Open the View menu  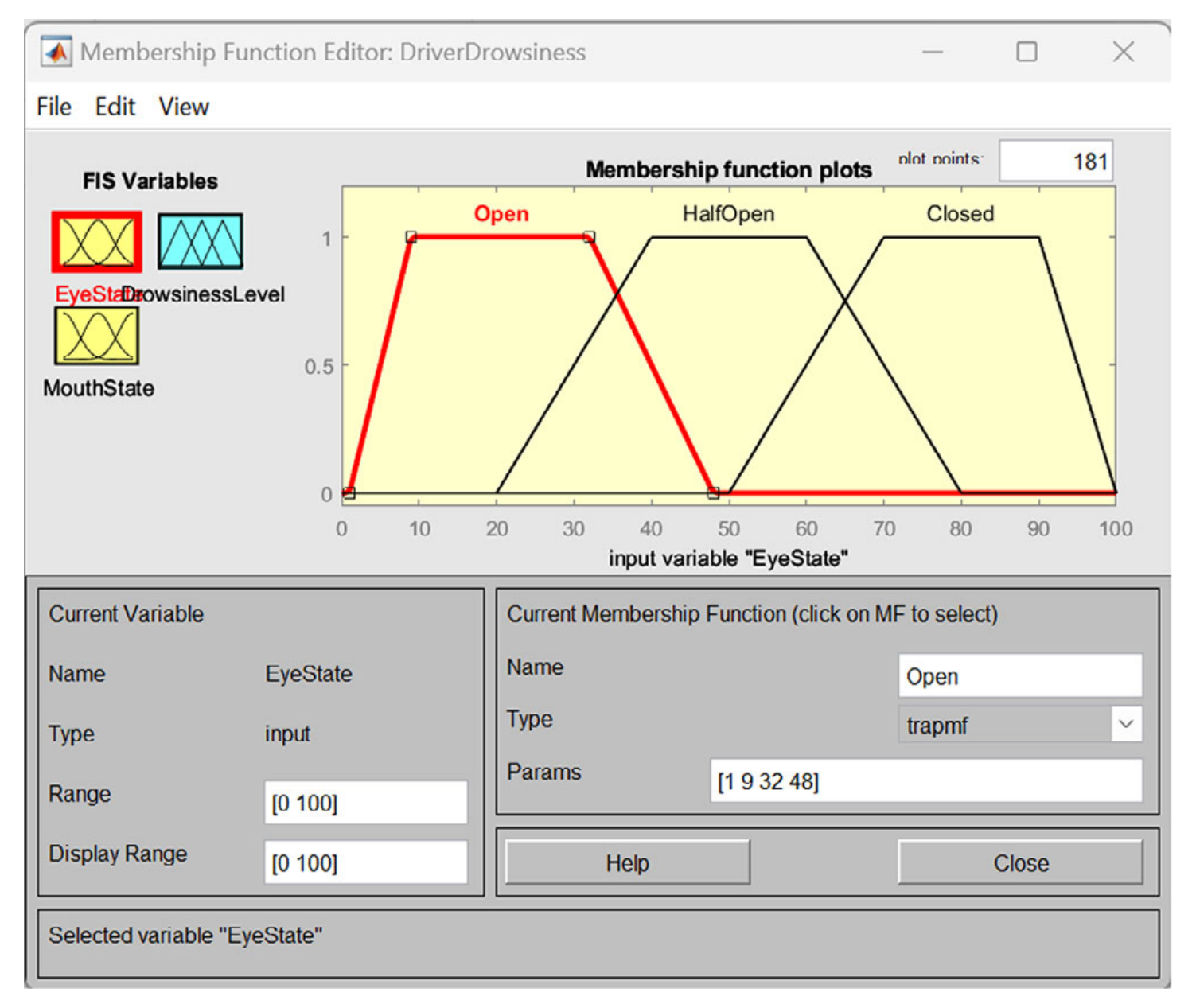tap(184, 107)
